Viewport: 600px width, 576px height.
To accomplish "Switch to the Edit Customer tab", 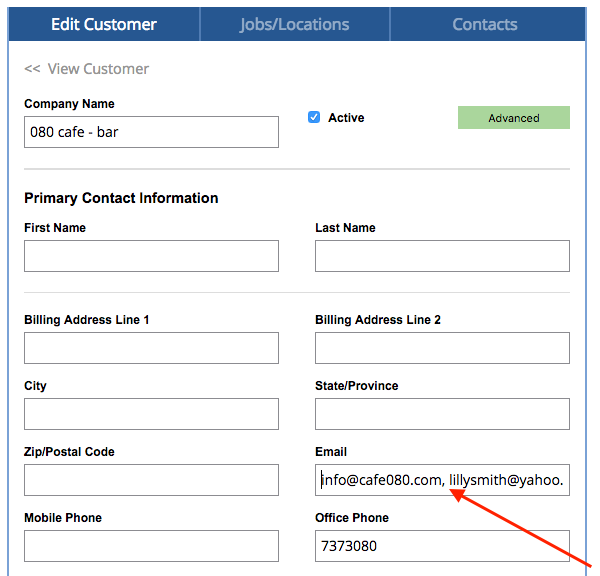I will [x=104, y=24].
